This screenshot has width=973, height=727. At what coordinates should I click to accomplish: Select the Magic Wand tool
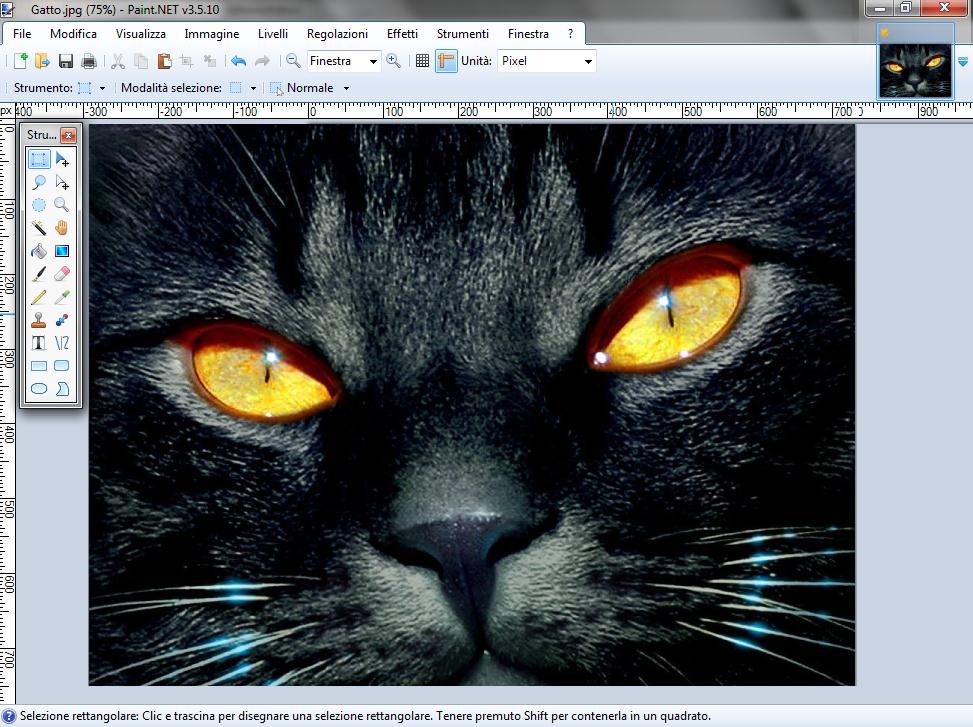[39, 228]
